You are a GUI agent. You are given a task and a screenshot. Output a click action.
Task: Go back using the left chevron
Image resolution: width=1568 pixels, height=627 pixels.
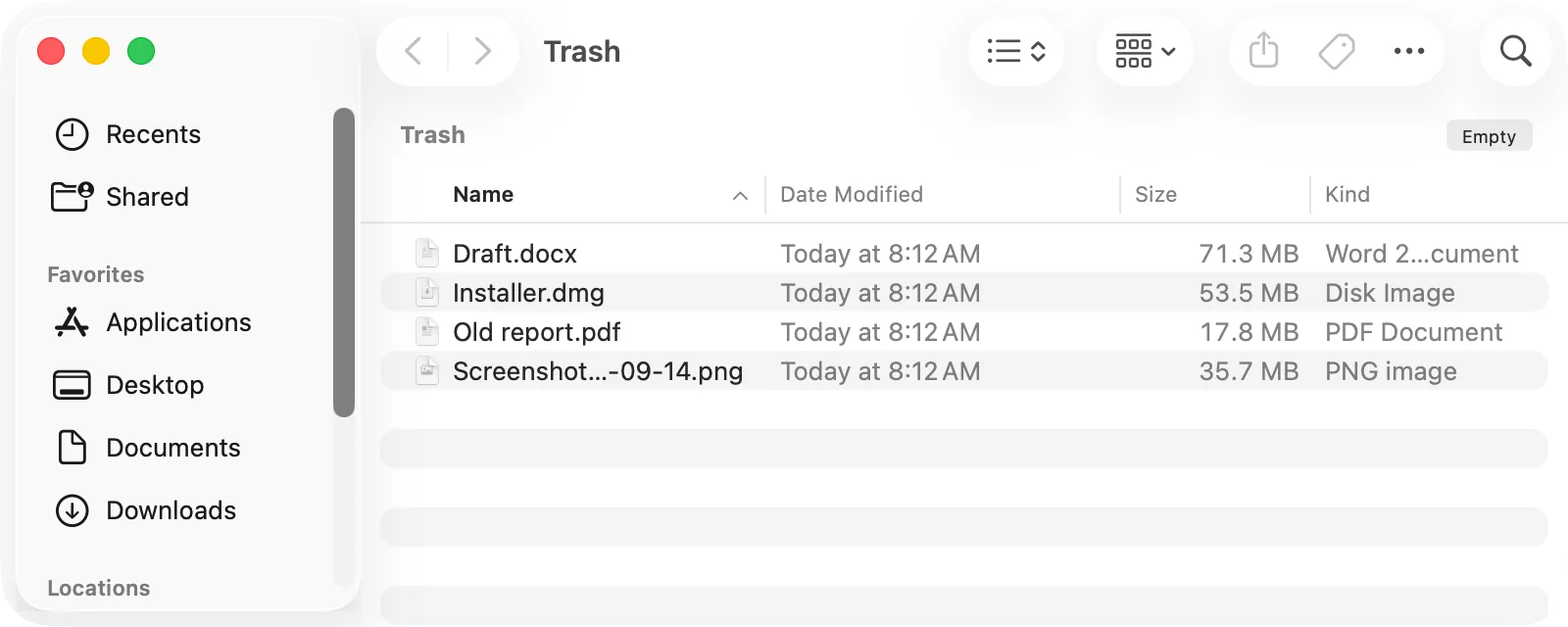(414, 51)
